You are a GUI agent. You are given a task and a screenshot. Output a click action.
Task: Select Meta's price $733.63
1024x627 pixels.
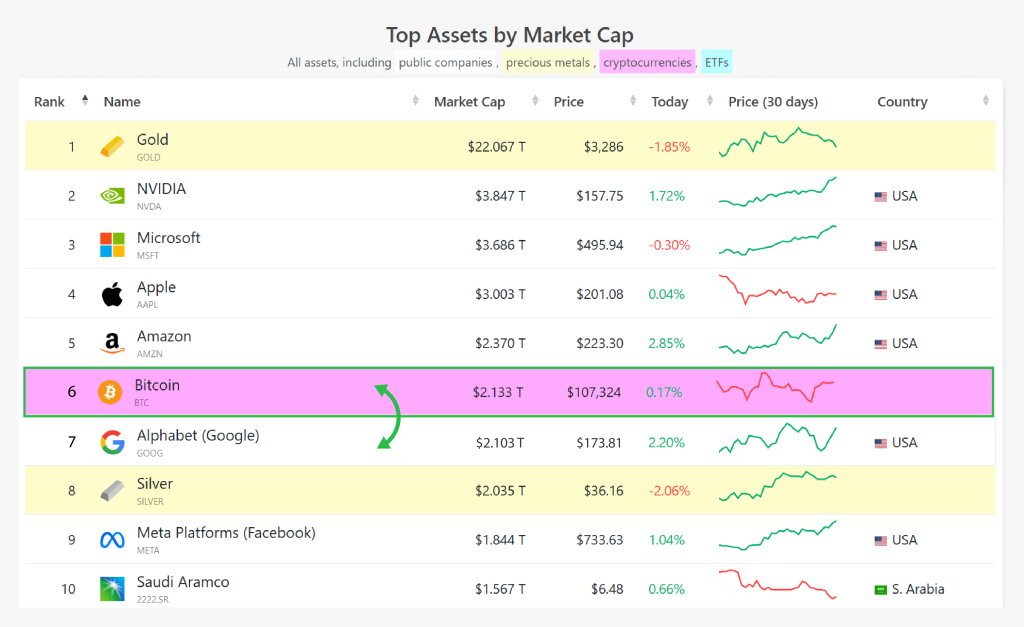click(x=600, y=540)
